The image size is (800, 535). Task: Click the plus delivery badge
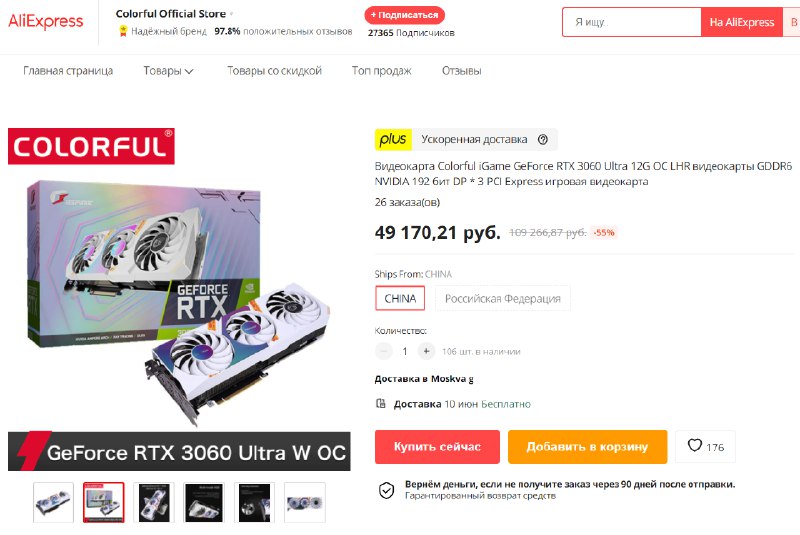(393, 139)
